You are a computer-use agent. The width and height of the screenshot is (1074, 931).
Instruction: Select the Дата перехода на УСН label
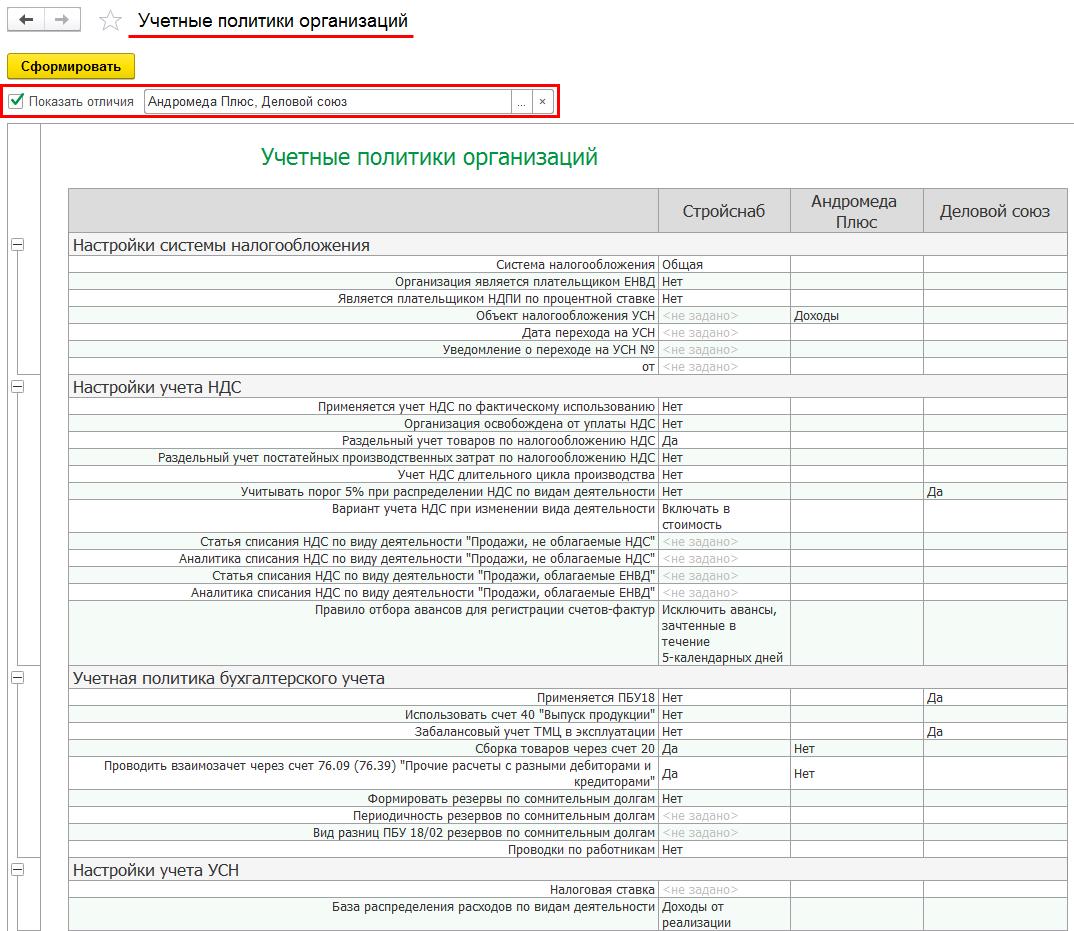pos(588,333)
